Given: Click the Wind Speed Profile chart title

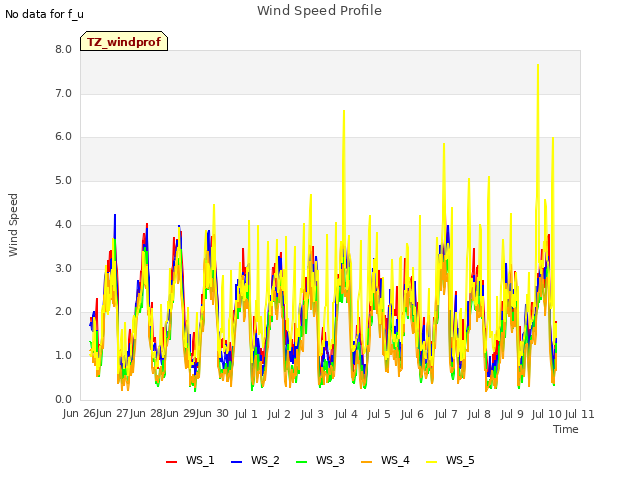Looking at the screenshot, I should pos(319,11).
